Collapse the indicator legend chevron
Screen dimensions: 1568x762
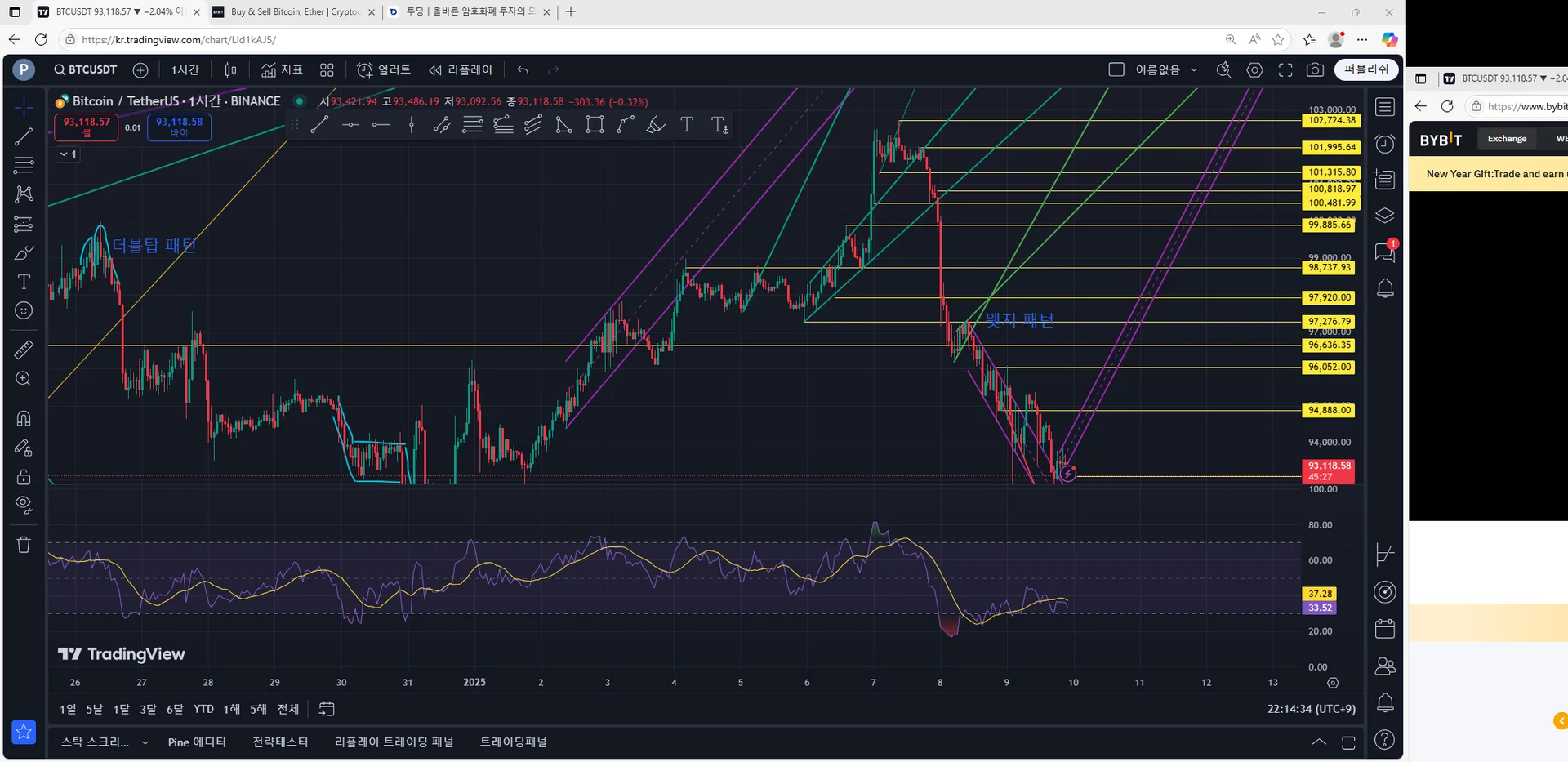[64, 154]
